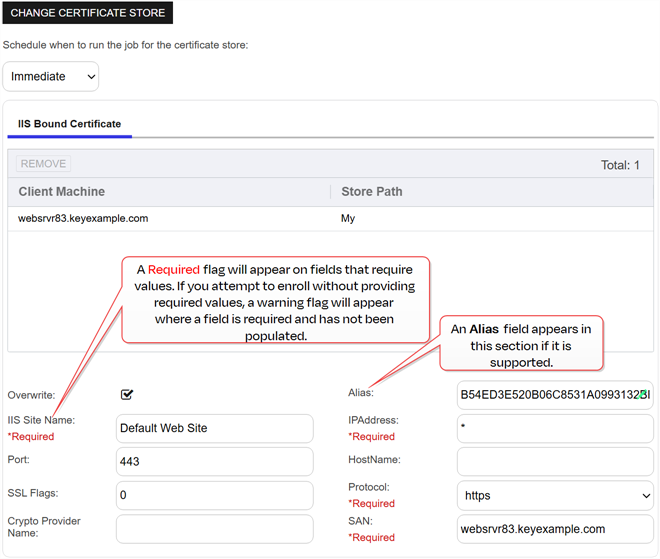Click the SAN input field
This screenshot has height=559, width=660.
555,529
